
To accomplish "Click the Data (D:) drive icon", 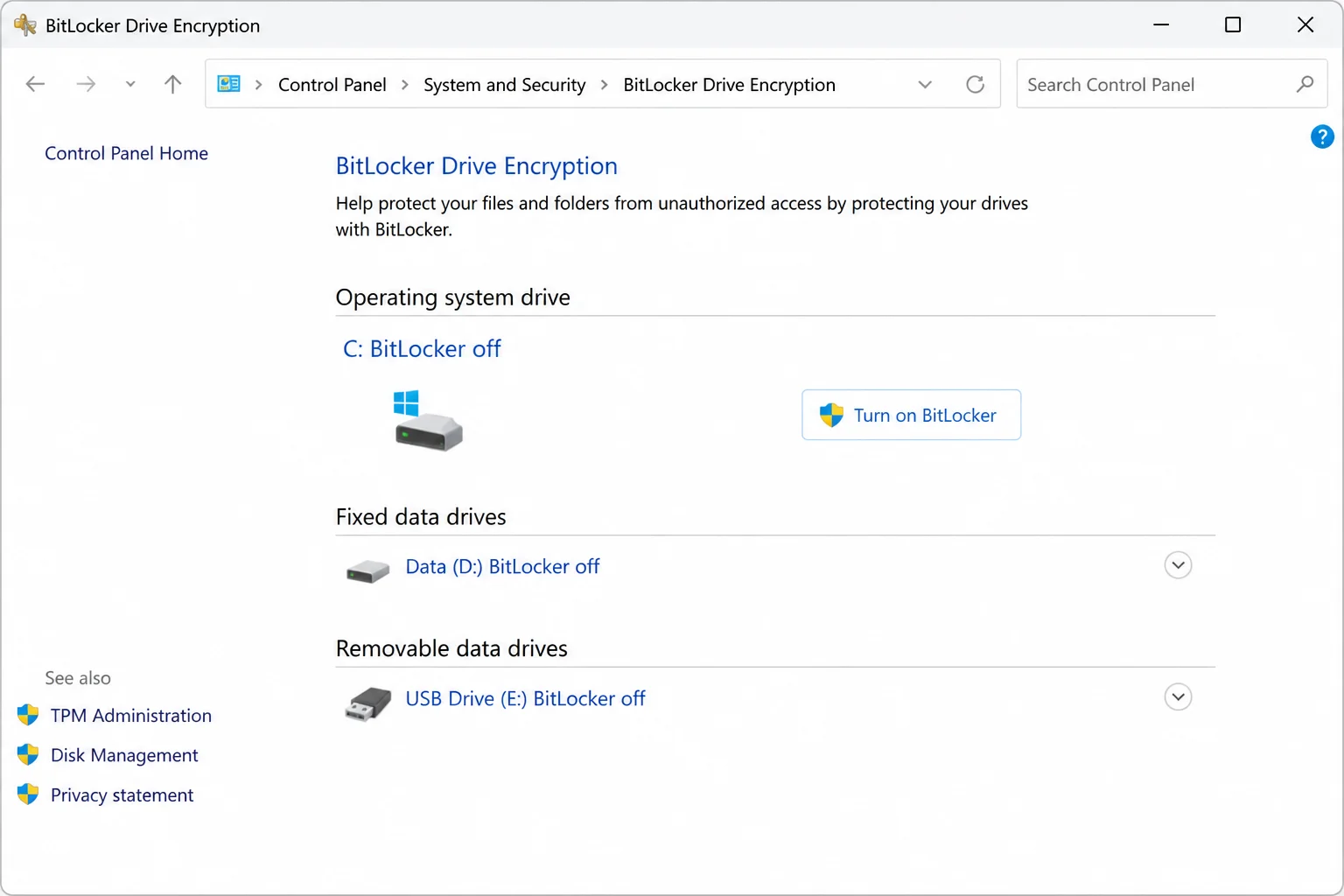I will [367, 571].
